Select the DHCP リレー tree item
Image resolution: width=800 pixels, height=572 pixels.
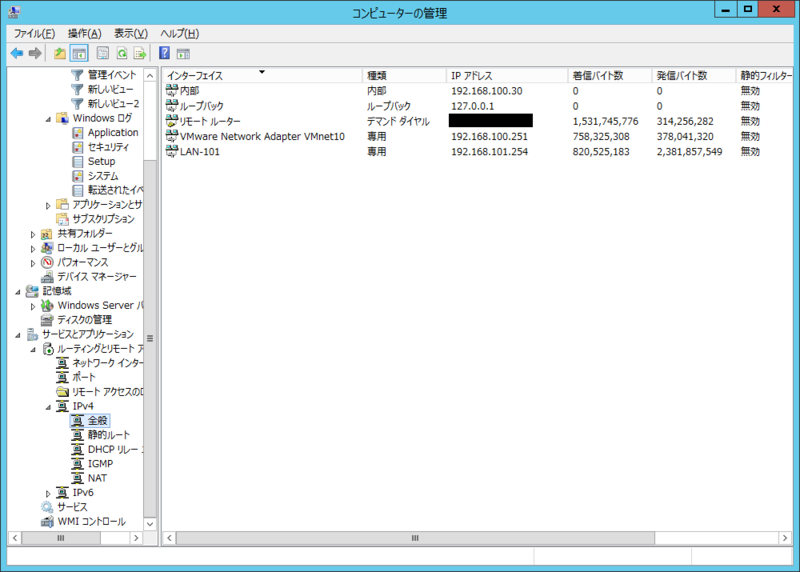tap(115, 449)
